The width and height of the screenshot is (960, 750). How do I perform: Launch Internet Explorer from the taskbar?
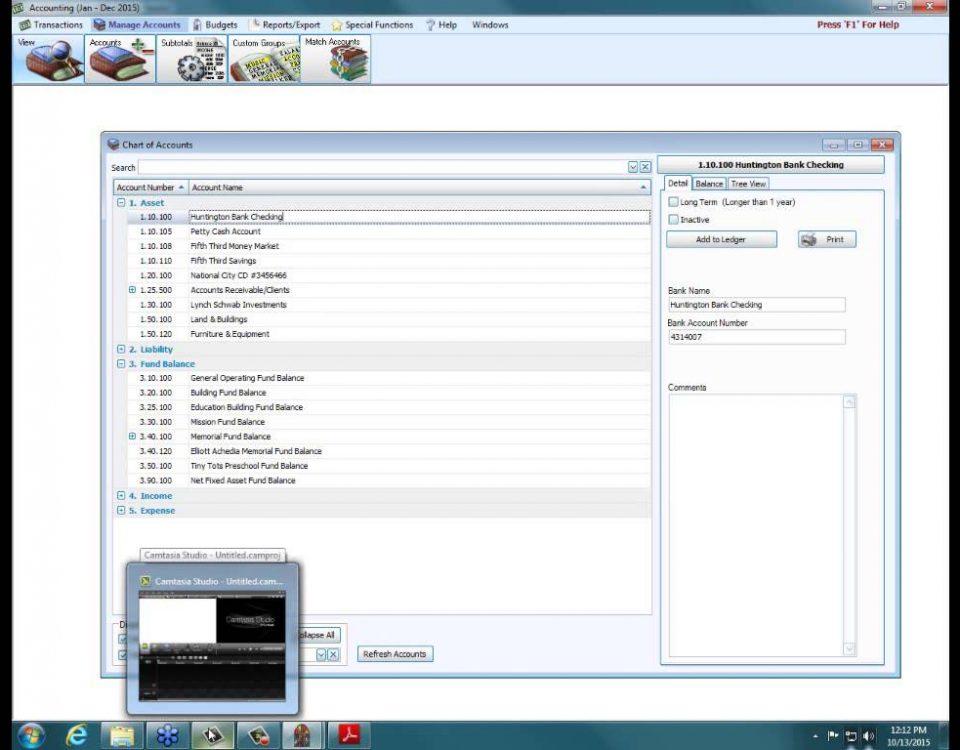click(x=77, y=735)
